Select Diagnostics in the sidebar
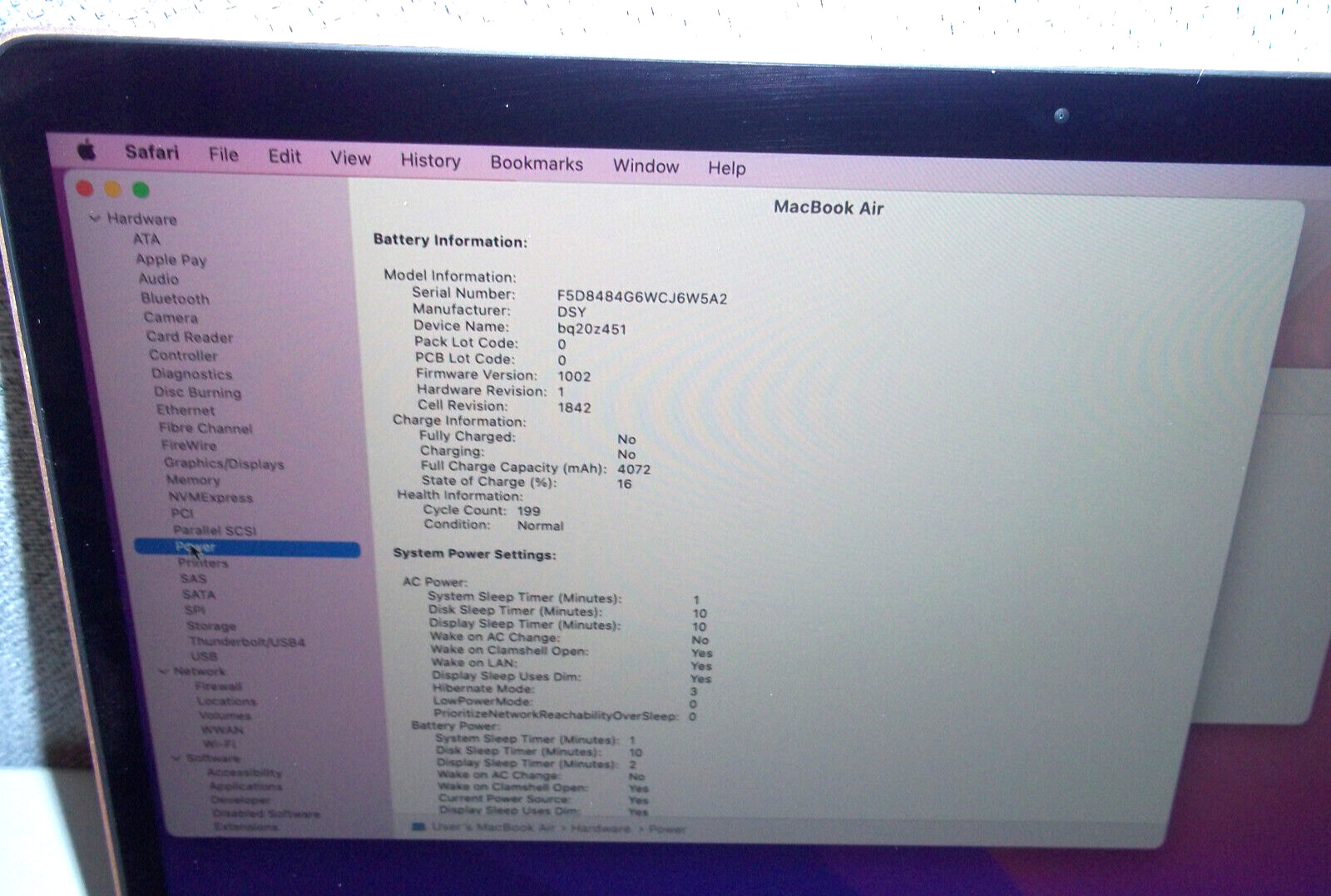1331x896 pixels. pos(192,374)
